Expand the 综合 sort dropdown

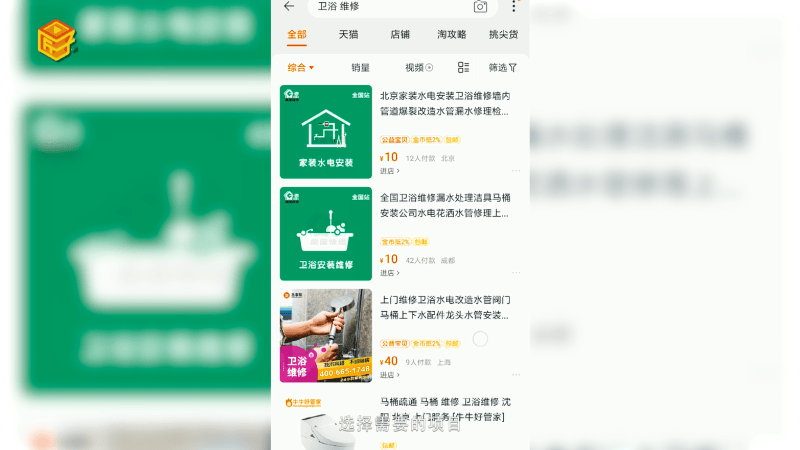tap(301, 67)
